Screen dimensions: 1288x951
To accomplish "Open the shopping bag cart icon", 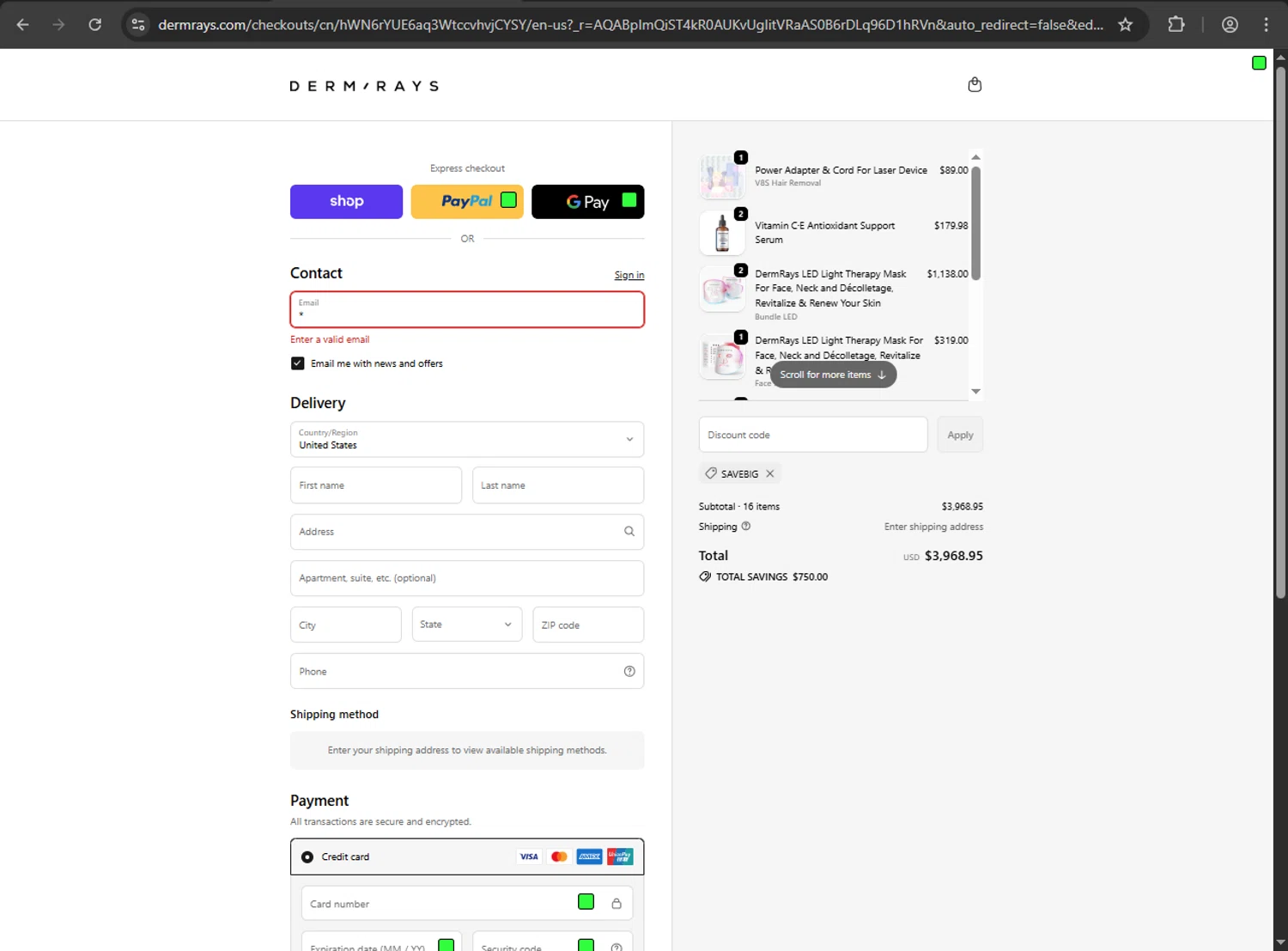I will coord(975,85).
